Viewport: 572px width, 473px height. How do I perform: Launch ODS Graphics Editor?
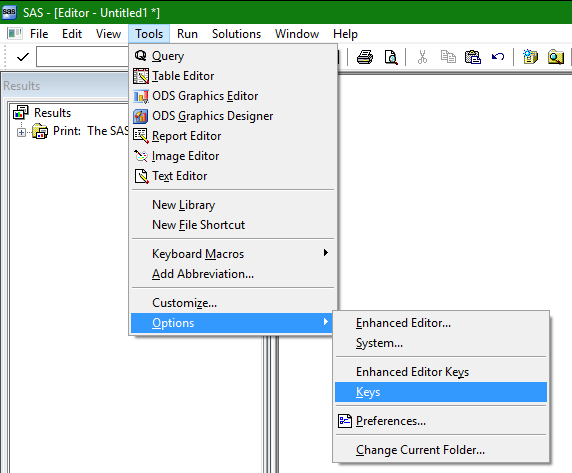[x=233, y=96]
